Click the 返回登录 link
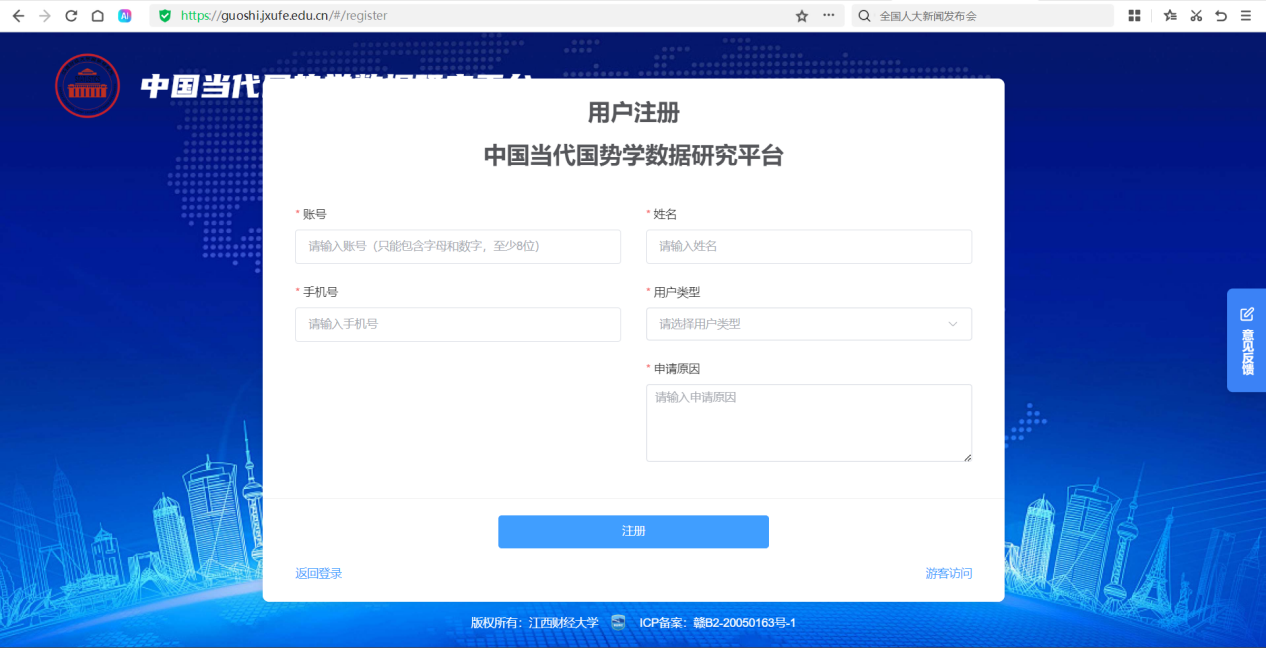 tap(318, 574)
